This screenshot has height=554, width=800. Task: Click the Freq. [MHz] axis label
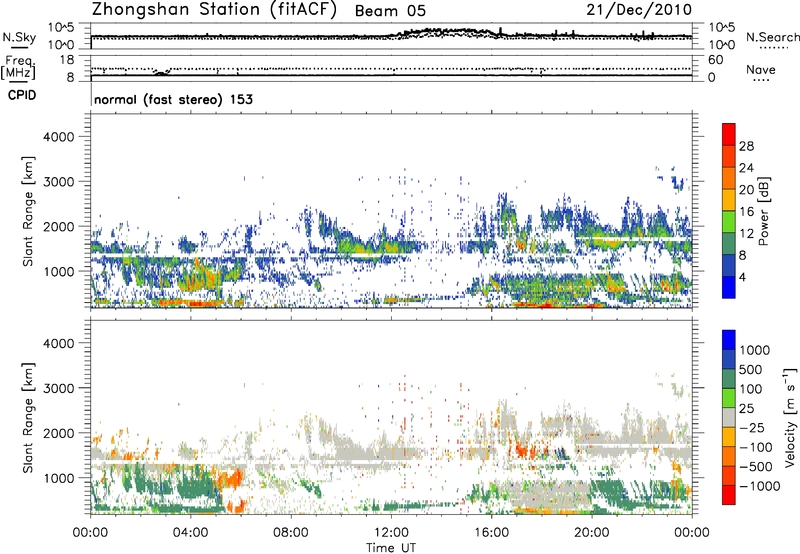(x=18, y=67)
